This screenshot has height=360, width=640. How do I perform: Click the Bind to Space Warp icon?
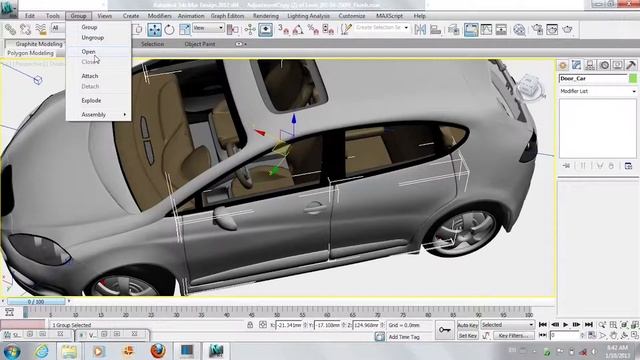tap(41, 29)
